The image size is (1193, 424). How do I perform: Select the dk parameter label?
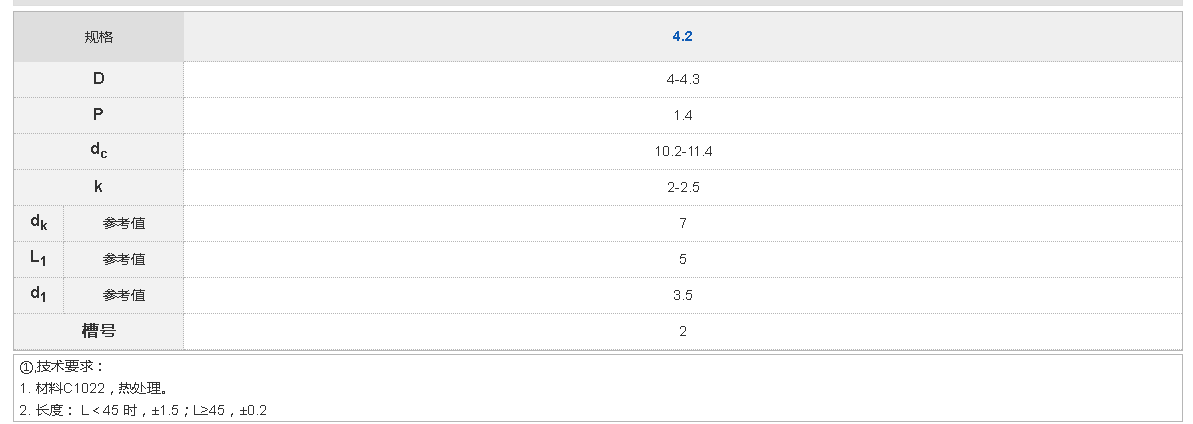(39, 223)
